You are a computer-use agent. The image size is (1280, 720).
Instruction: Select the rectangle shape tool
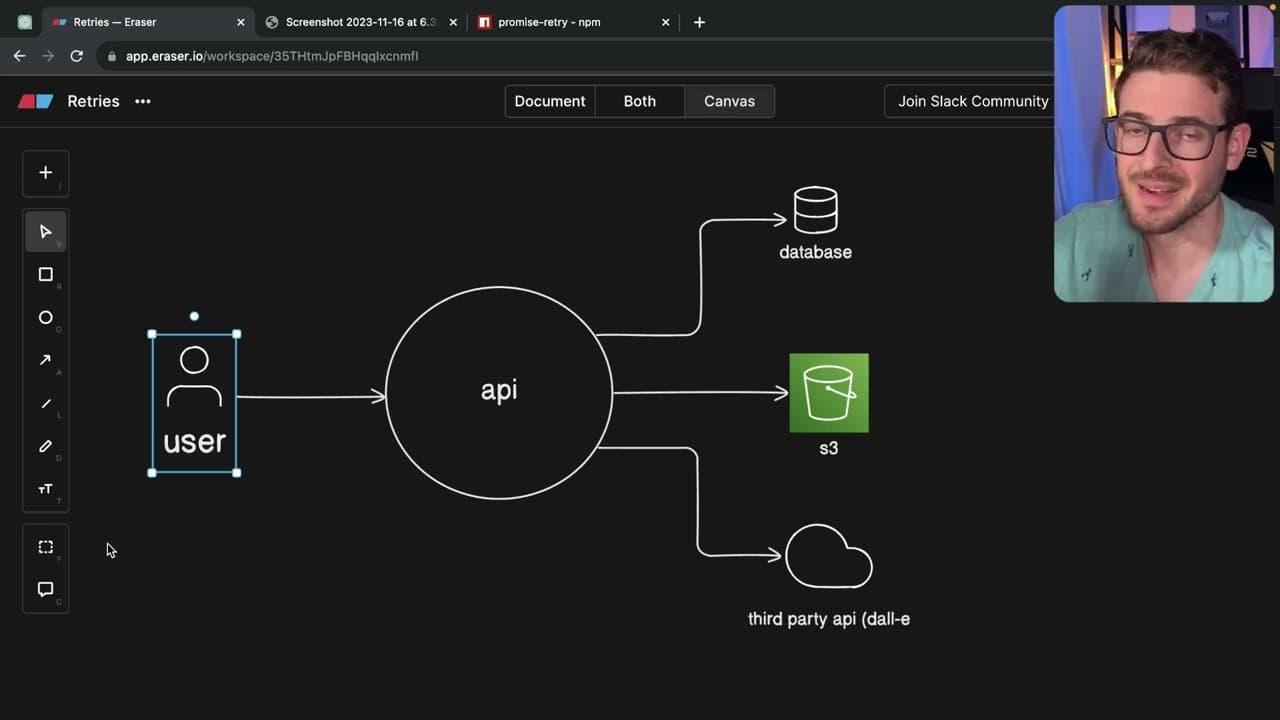(45, 275)
